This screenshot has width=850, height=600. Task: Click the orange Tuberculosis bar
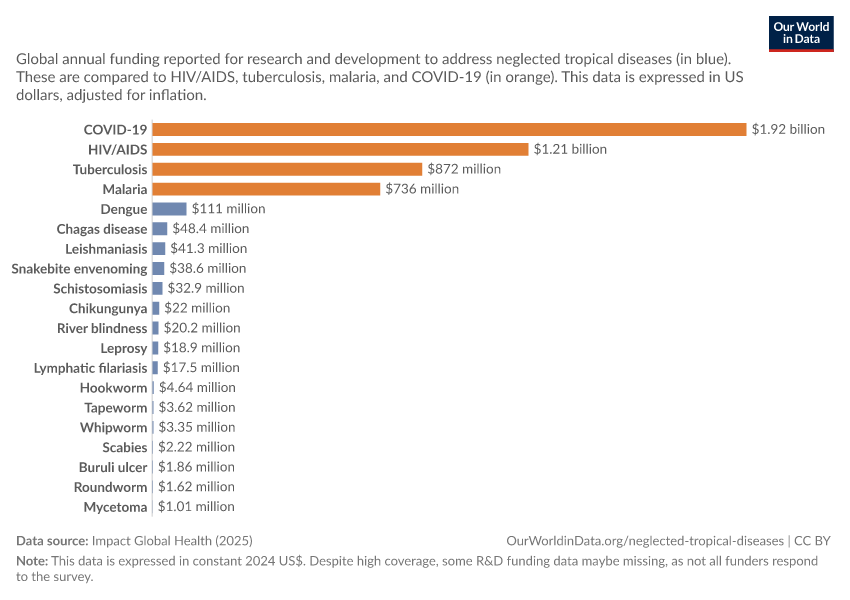(x=287, y=169)
